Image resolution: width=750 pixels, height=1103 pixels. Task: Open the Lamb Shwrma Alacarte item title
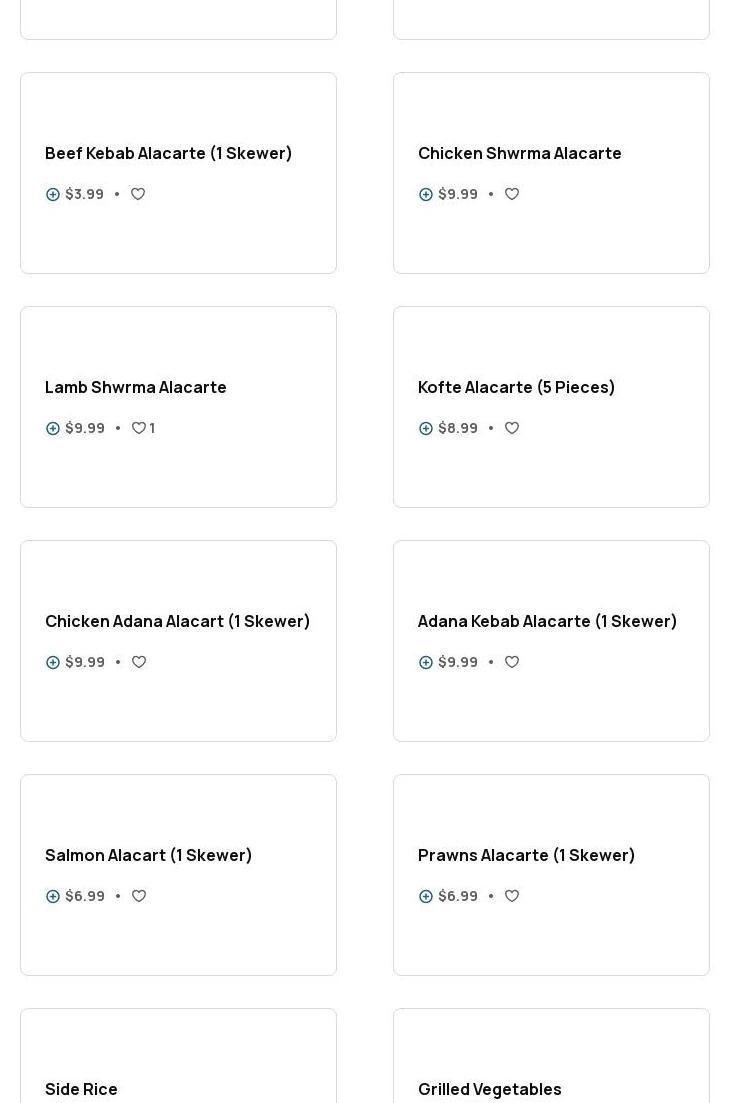click(x=136, y=387)
